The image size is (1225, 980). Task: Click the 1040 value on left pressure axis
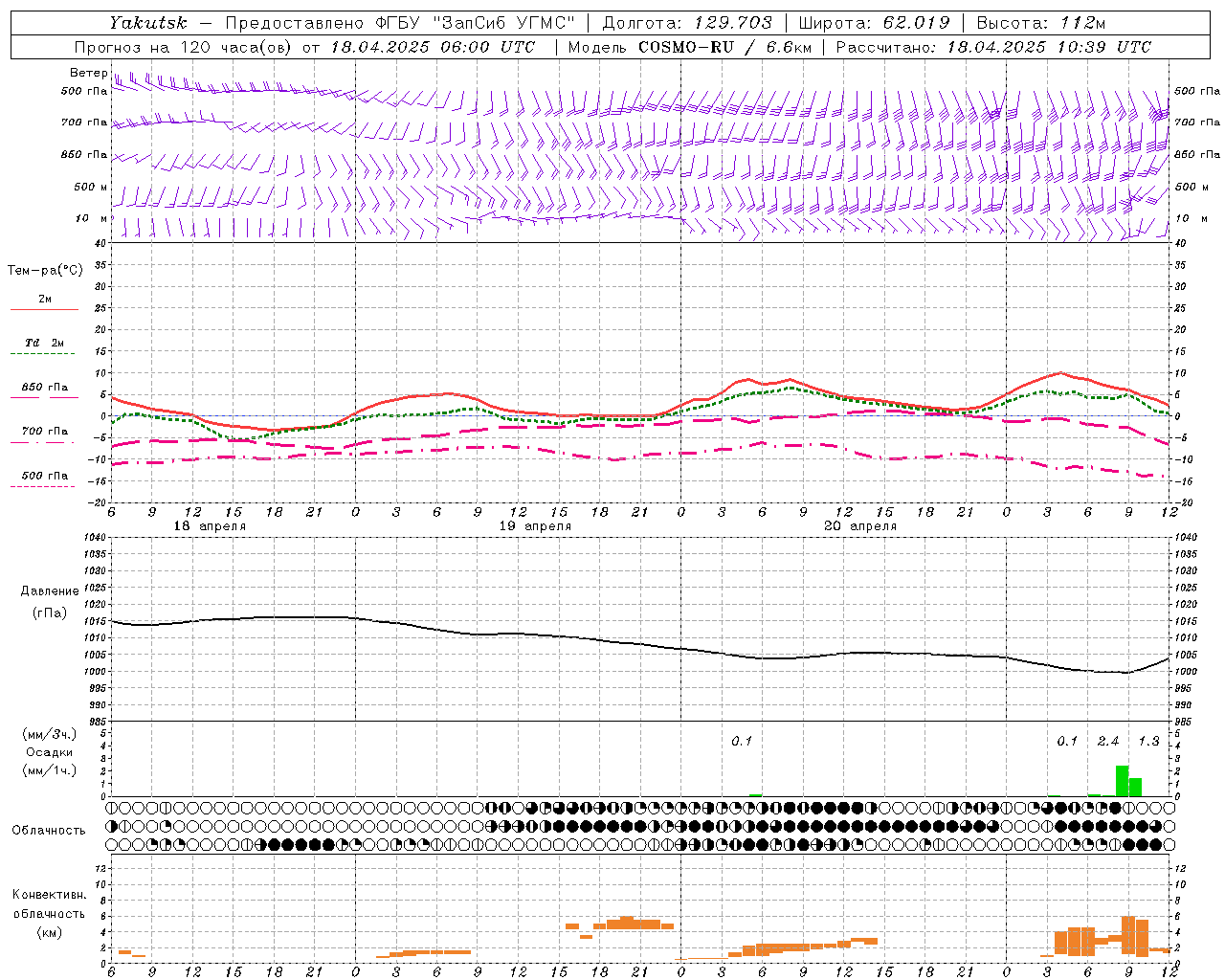click(x=93, y=537)
